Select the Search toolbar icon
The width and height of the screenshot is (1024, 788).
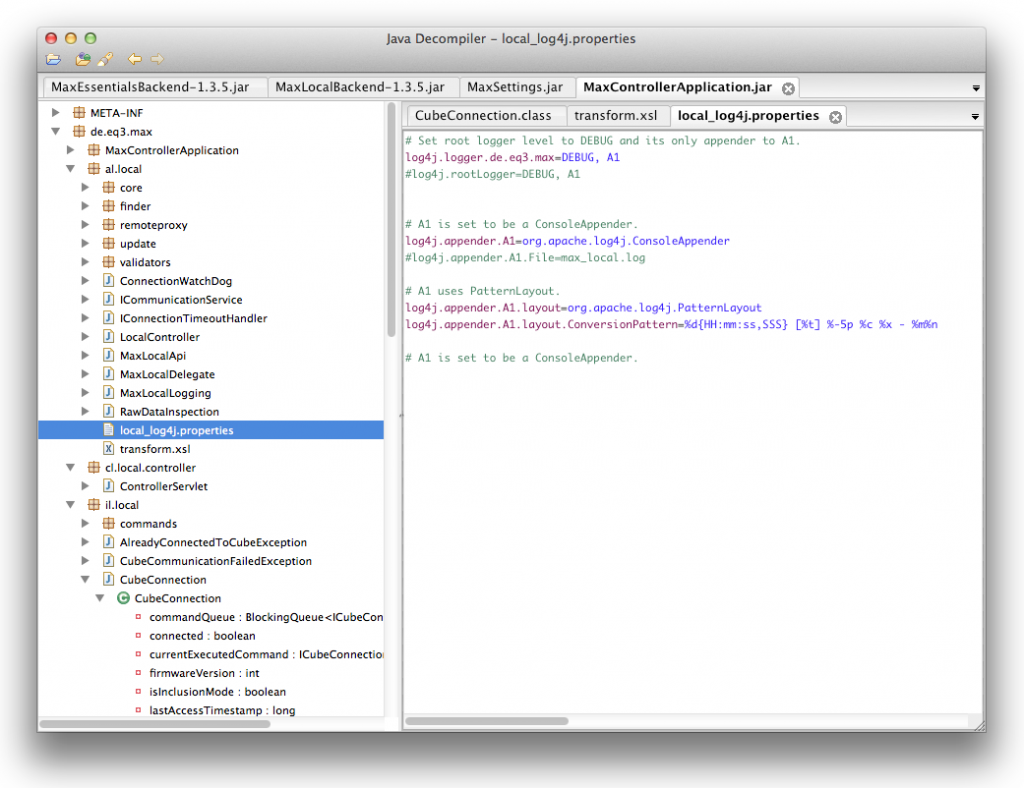tap(106, 58)
